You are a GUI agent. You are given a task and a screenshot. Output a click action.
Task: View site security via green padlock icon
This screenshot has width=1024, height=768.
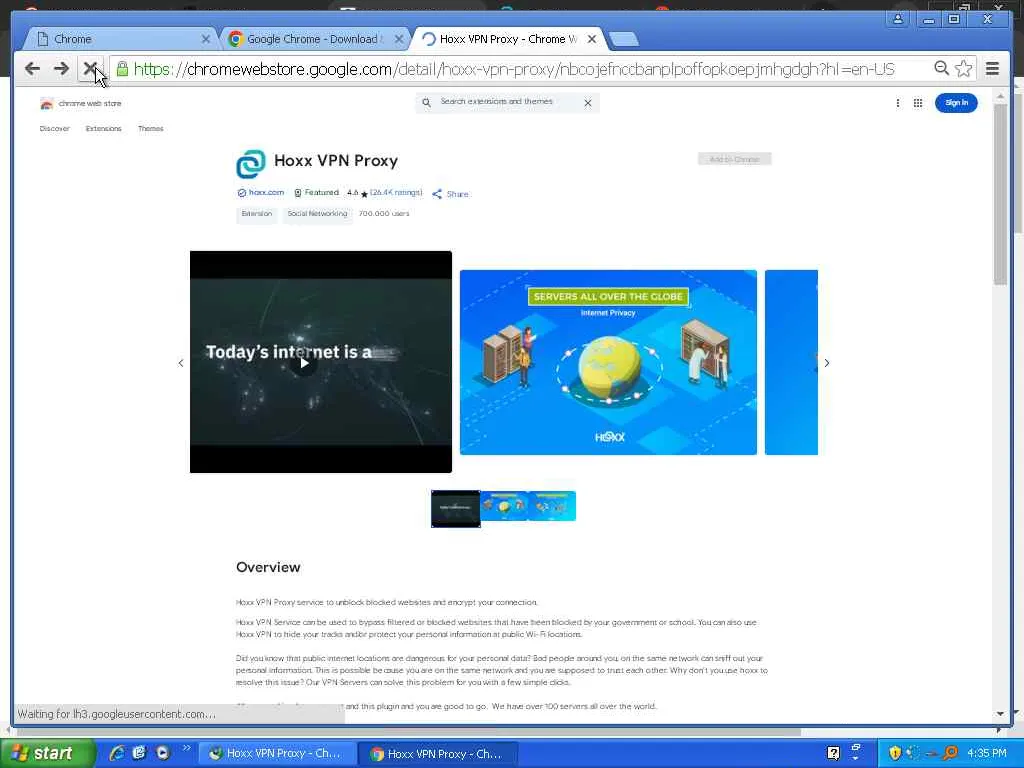[x=122, y=69]
